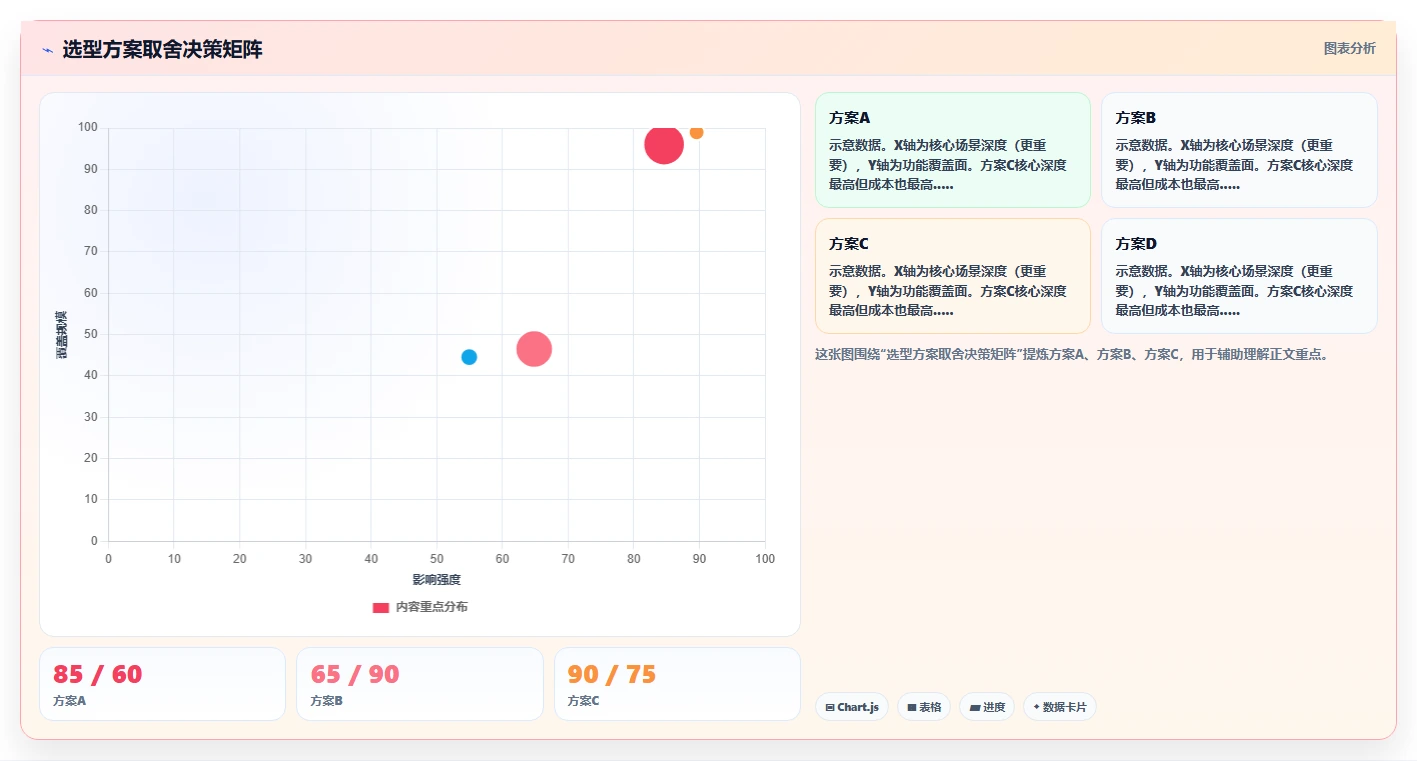Select the 表格 tag
Image resolution: width=1417 pixels, height=761 pixels.
pyautogui.click(x=924, y=707)
